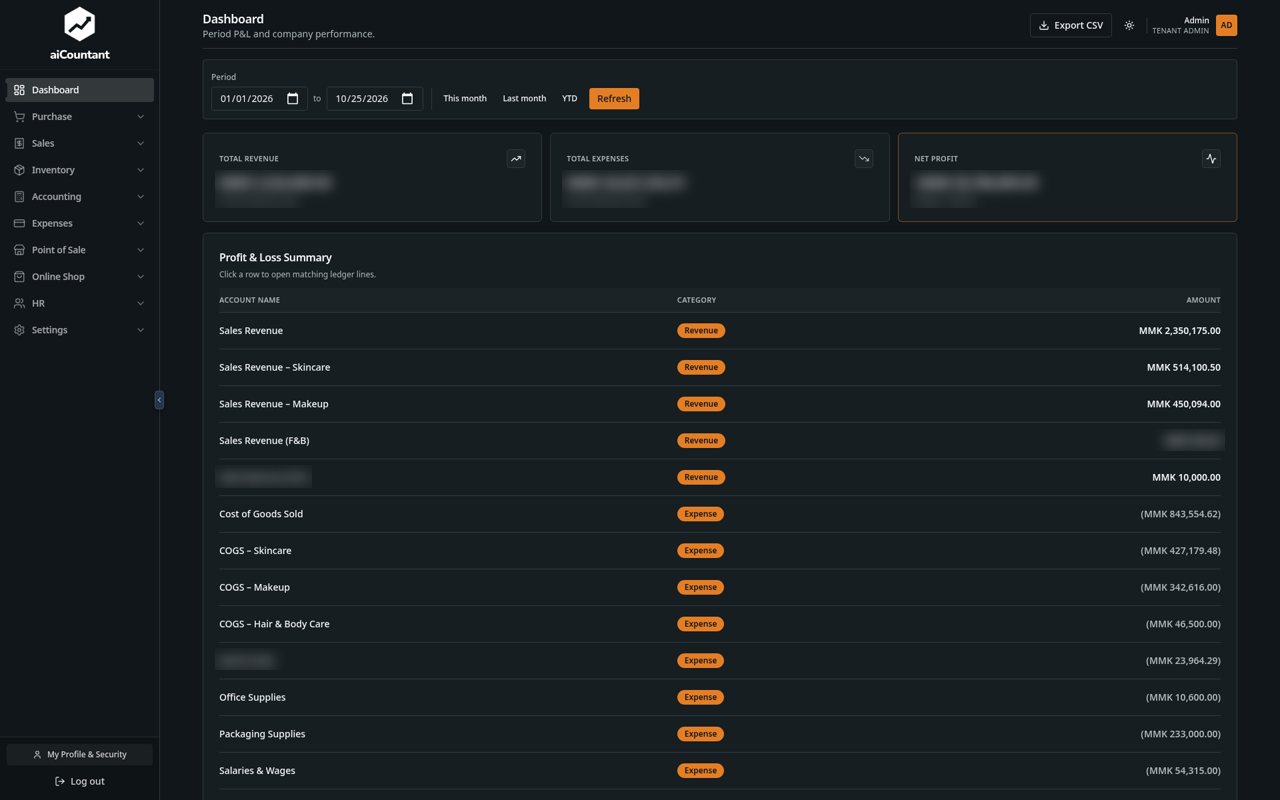
Task: Open the Sales Revenue – Makeup row
Action: point(720,404)
